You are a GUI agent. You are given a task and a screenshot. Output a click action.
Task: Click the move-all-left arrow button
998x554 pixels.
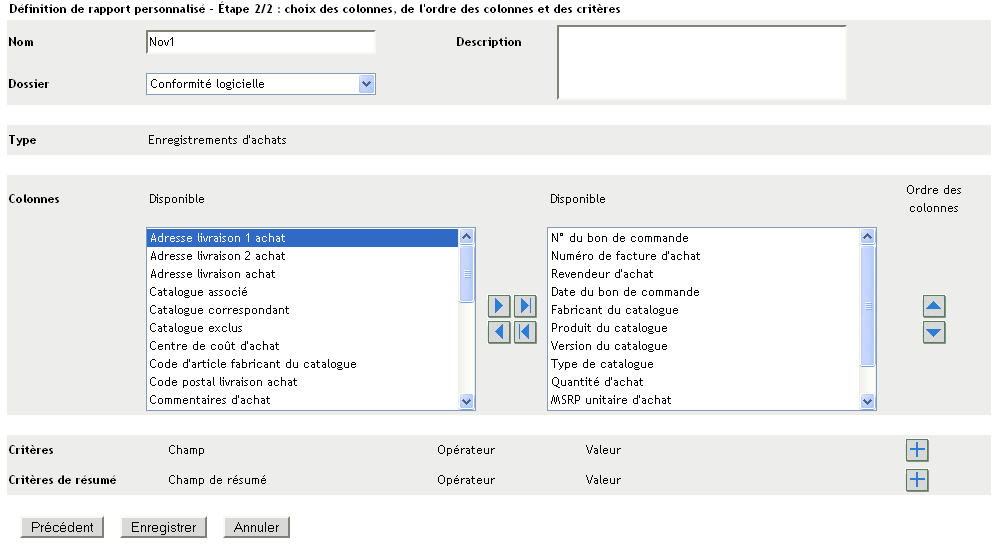[525, 332]
